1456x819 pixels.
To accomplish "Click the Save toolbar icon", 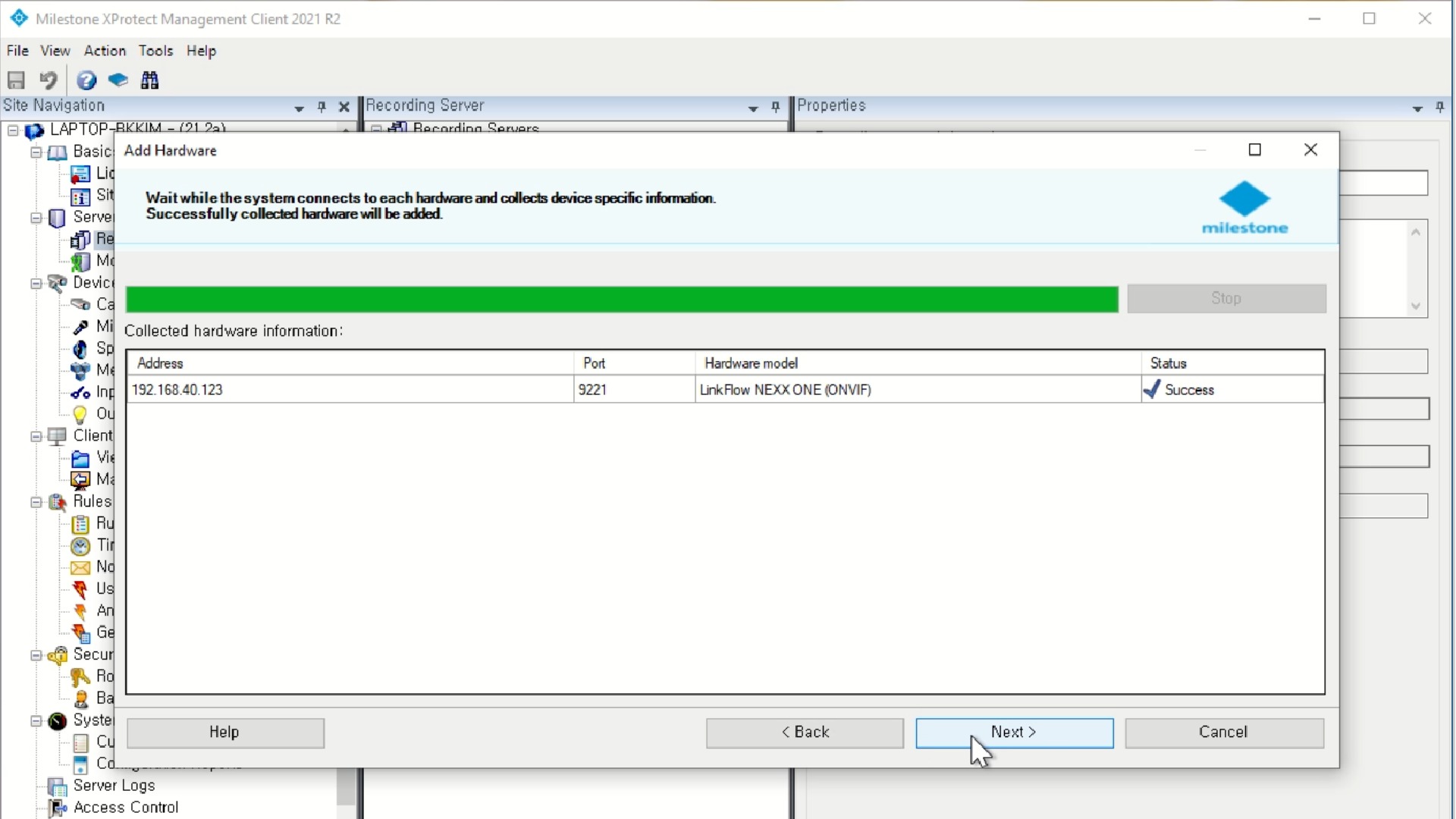I will 16,80.
